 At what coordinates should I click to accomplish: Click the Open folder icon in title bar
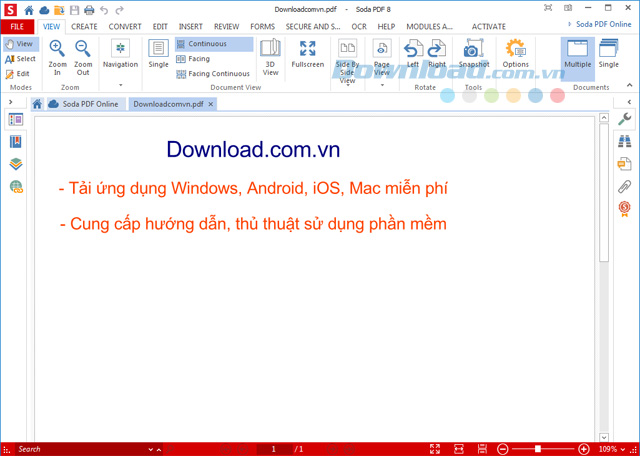coord(59,9)
